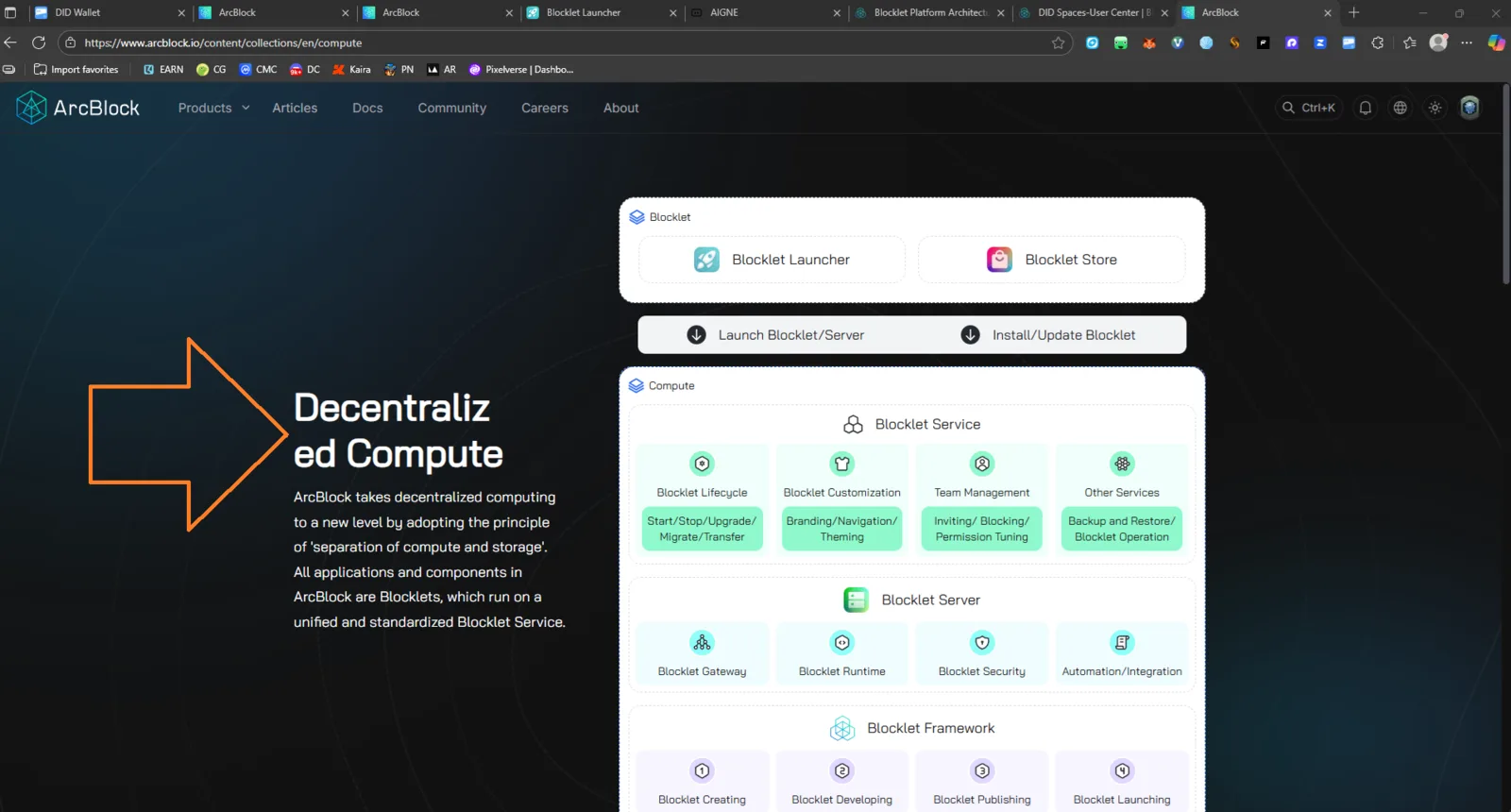The image size is (1511, 812).
Task: Click the Install/Update Blocklet down-arrow icon
Action: coord(970,335)
